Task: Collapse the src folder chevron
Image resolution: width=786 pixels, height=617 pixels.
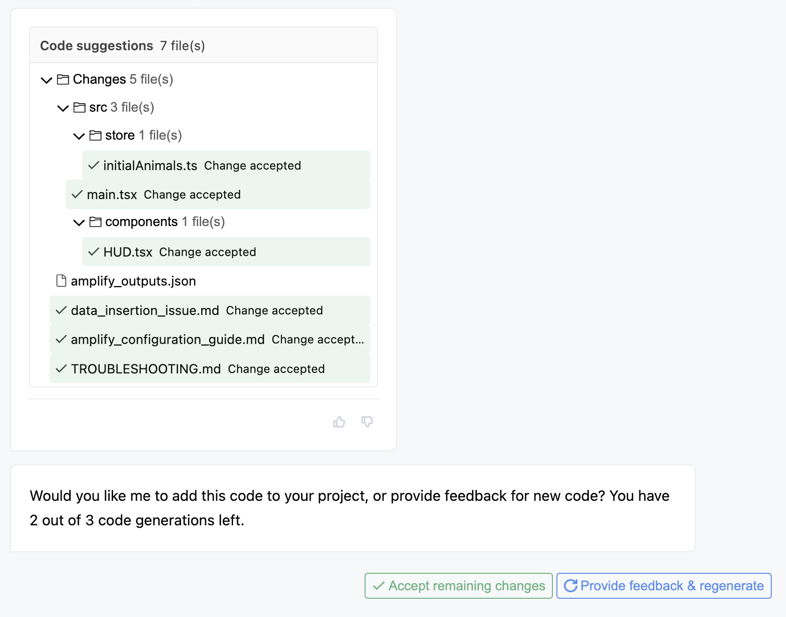Action: click(x=63, y=108)
